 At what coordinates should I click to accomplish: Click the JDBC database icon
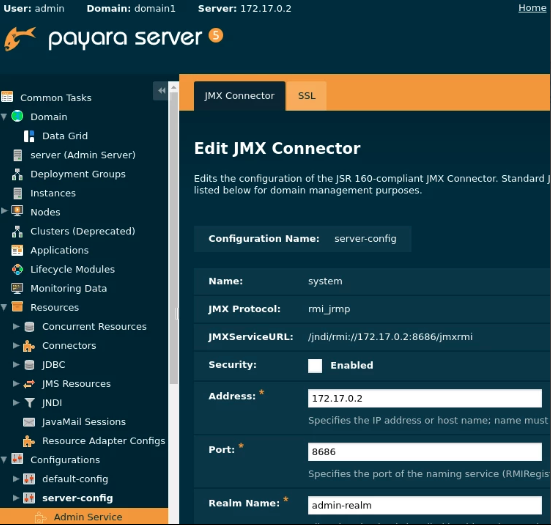tap(30, 365)
